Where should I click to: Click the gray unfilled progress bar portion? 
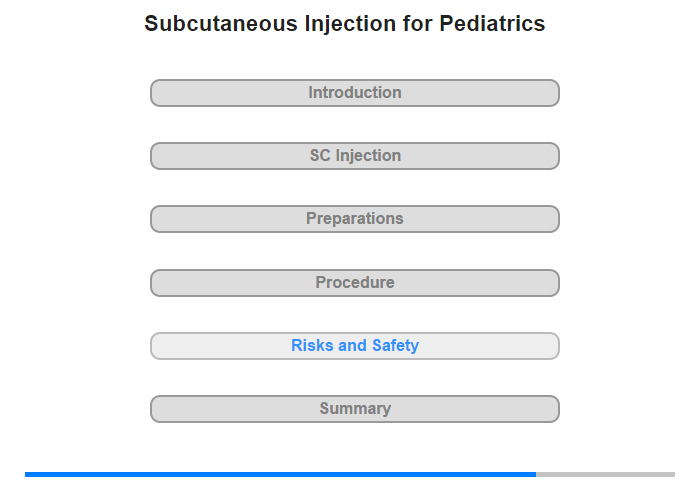[x=605, y=474]
